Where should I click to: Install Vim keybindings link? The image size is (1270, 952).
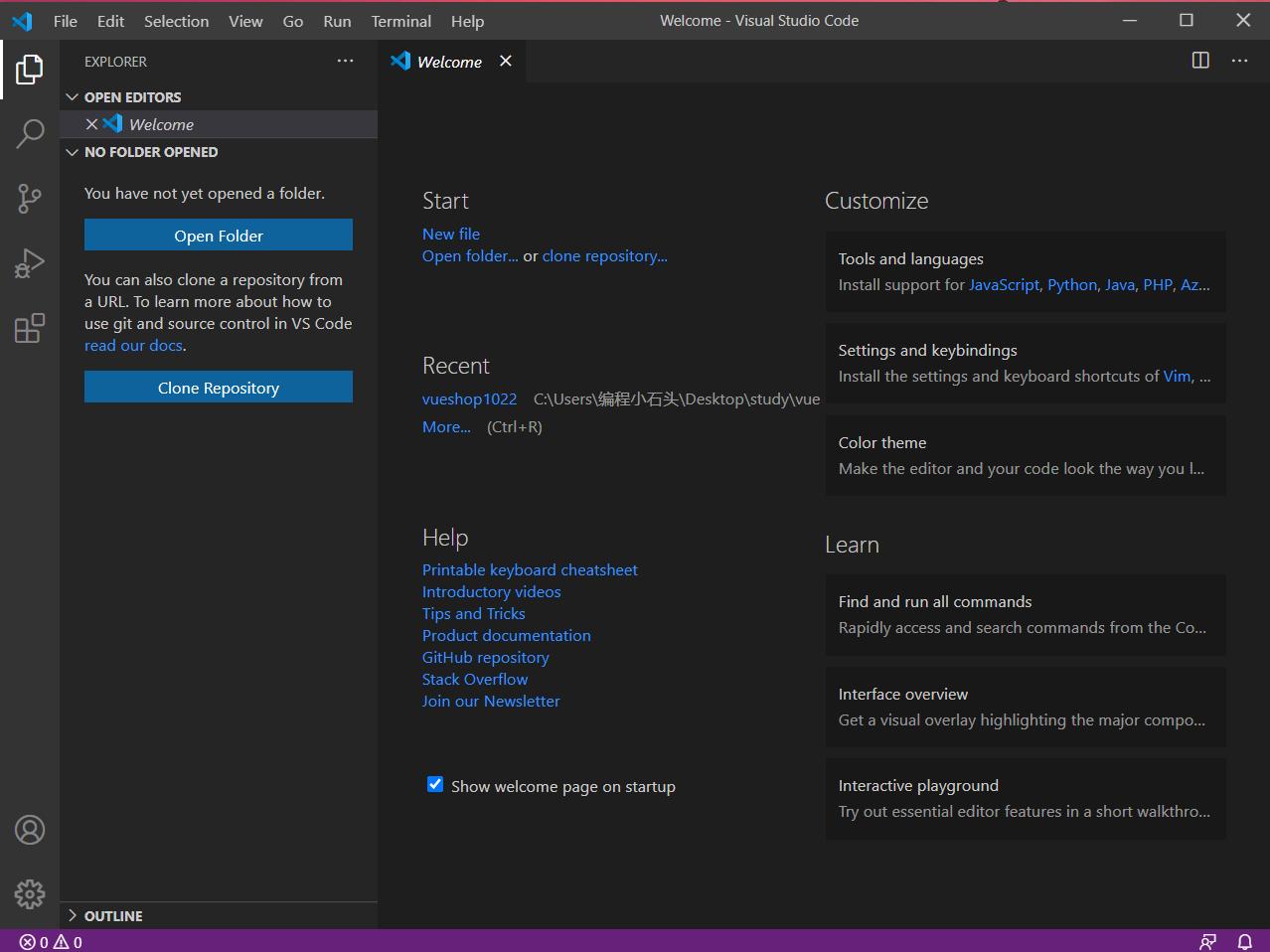click(x=1177, y=376)
